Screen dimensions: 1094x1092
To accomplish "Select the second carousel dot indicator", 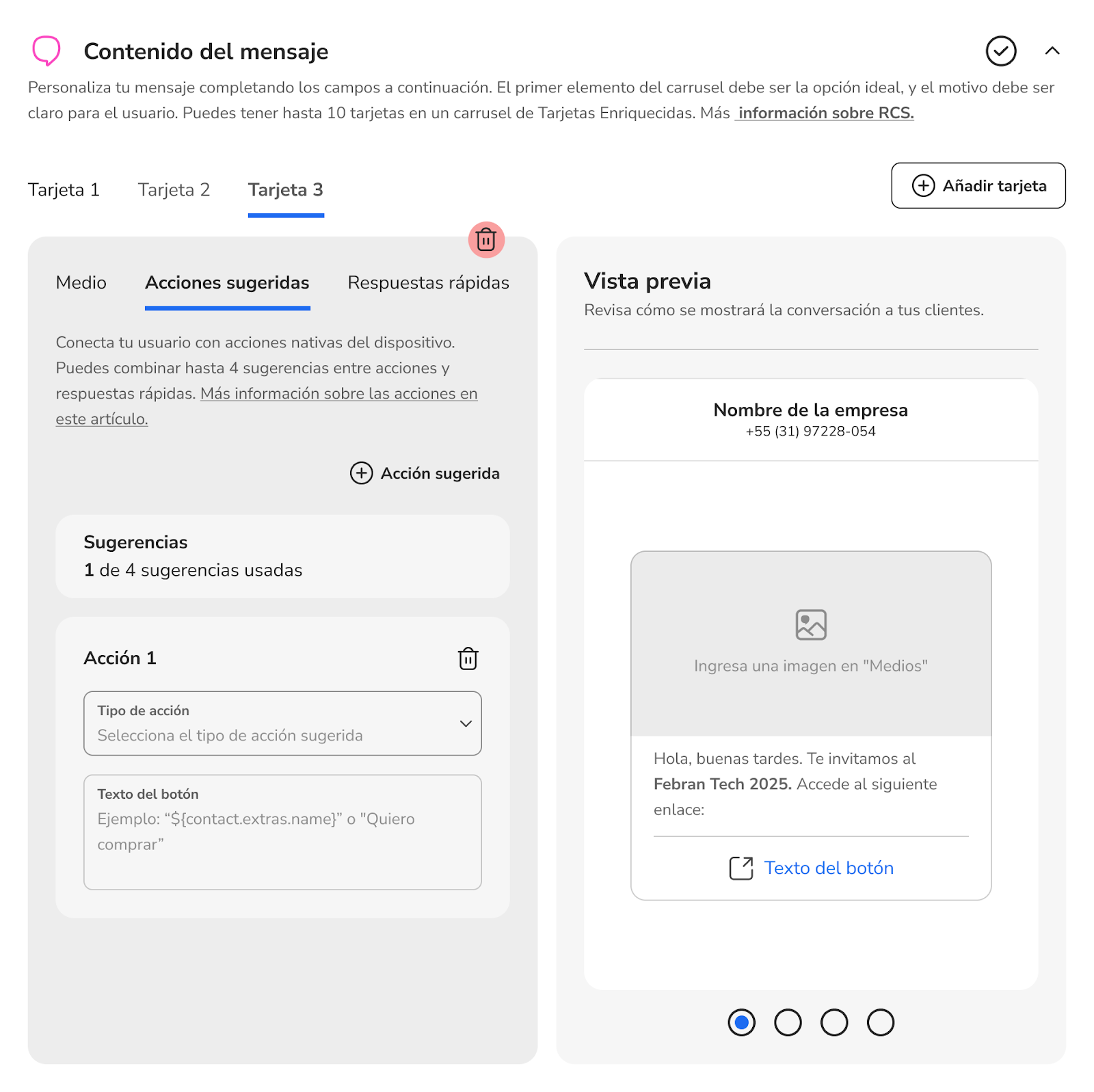I will 788,1023.
